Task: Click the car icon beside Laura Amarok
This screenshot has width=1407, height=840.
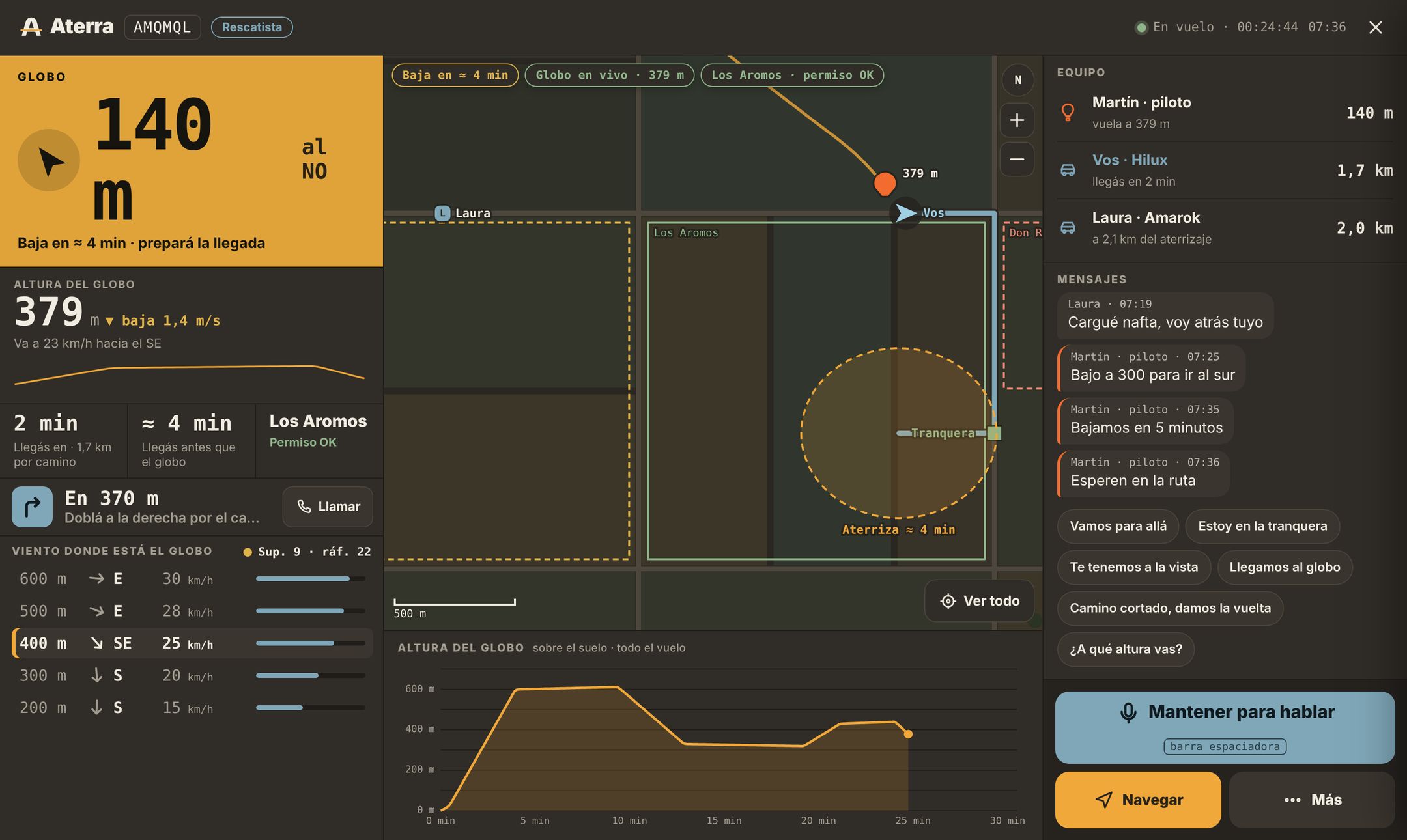Action: [x=1068, y=227]
